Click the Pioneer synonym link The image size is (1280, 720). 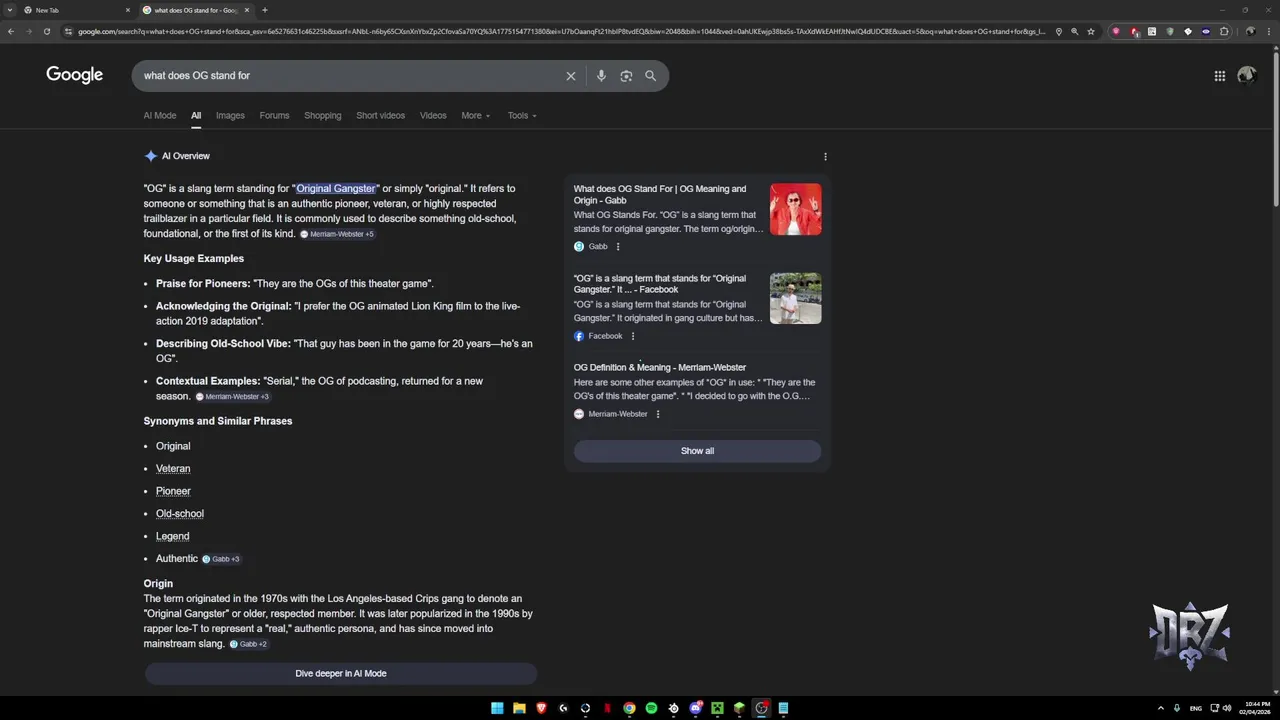coord(173,491)
